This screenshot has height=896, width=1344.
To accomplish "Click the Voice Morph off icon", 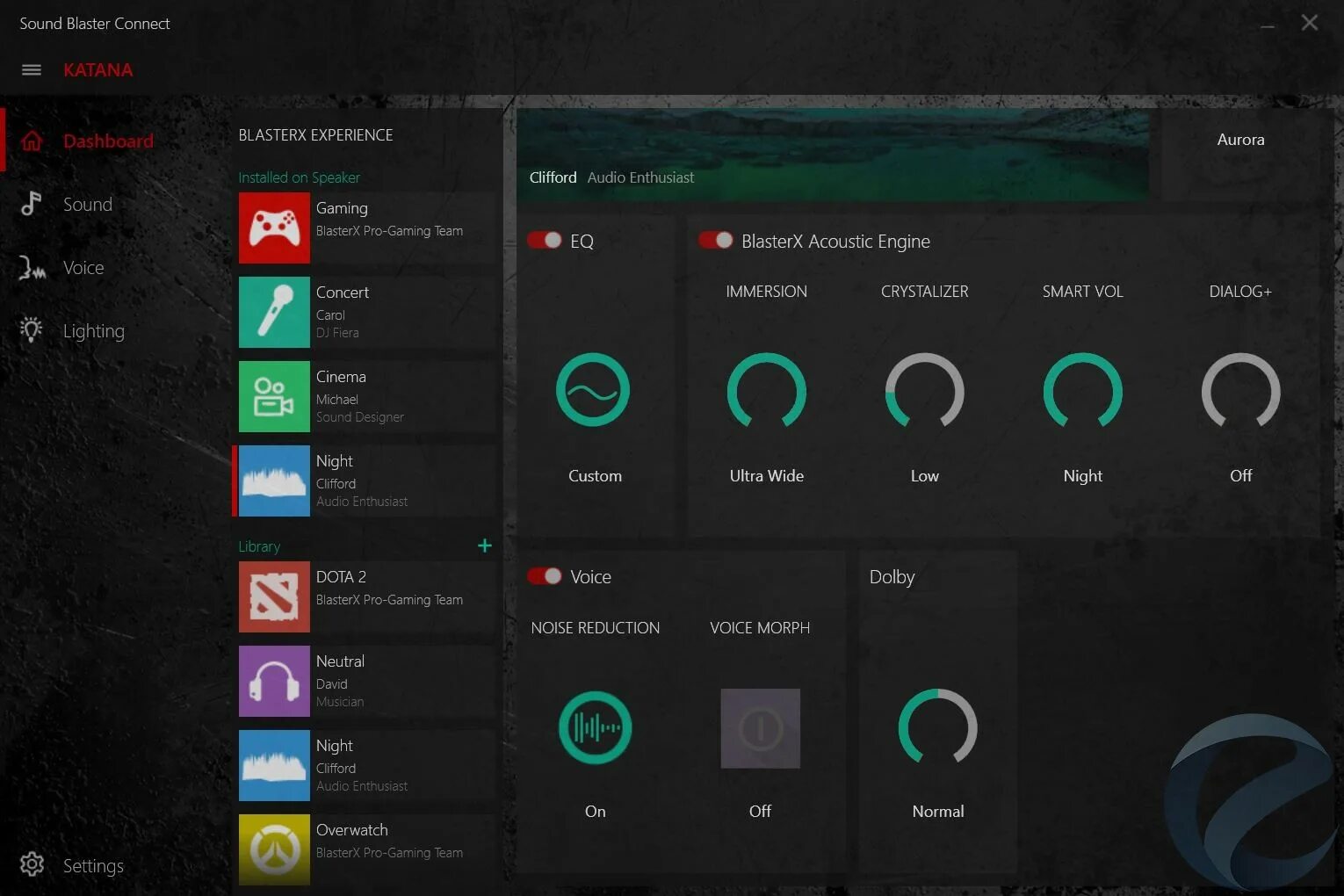I will 760,728.
